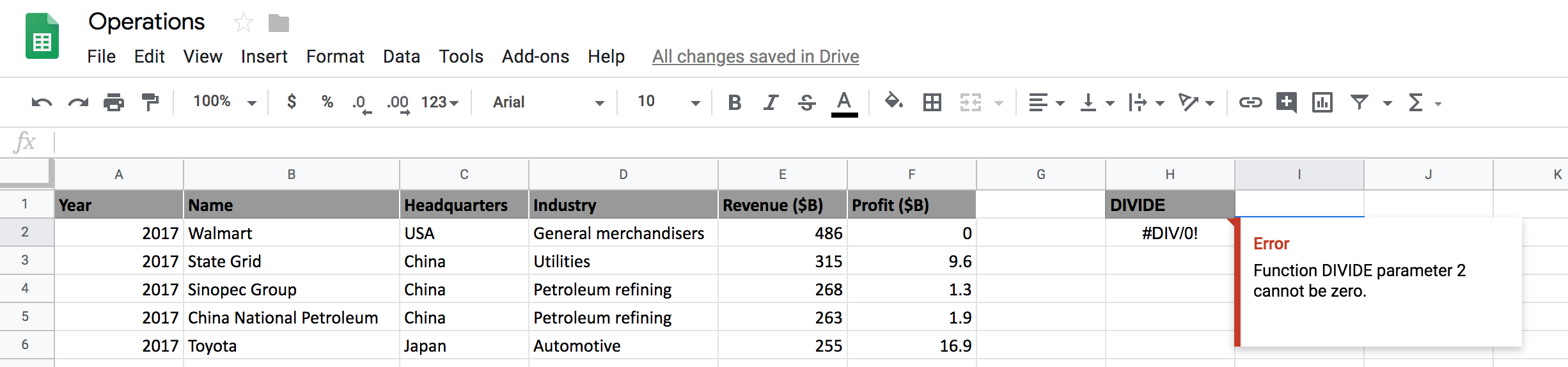Open the Format menu
Viewport: 1568px width, 367px height.
pos(335,56)
